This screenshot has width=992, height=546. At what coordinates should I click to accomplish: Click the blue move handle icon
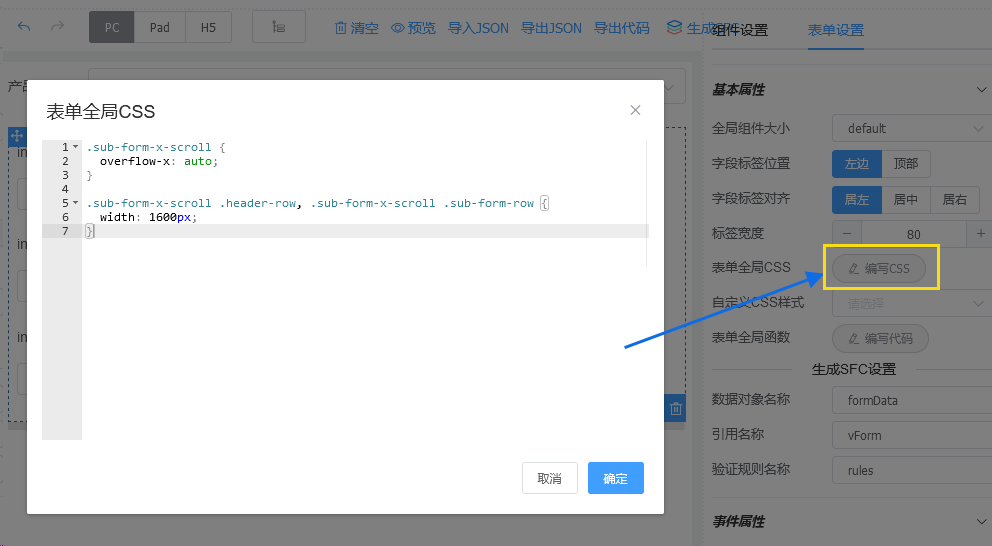pyautogui.click(x=16, y=135)
